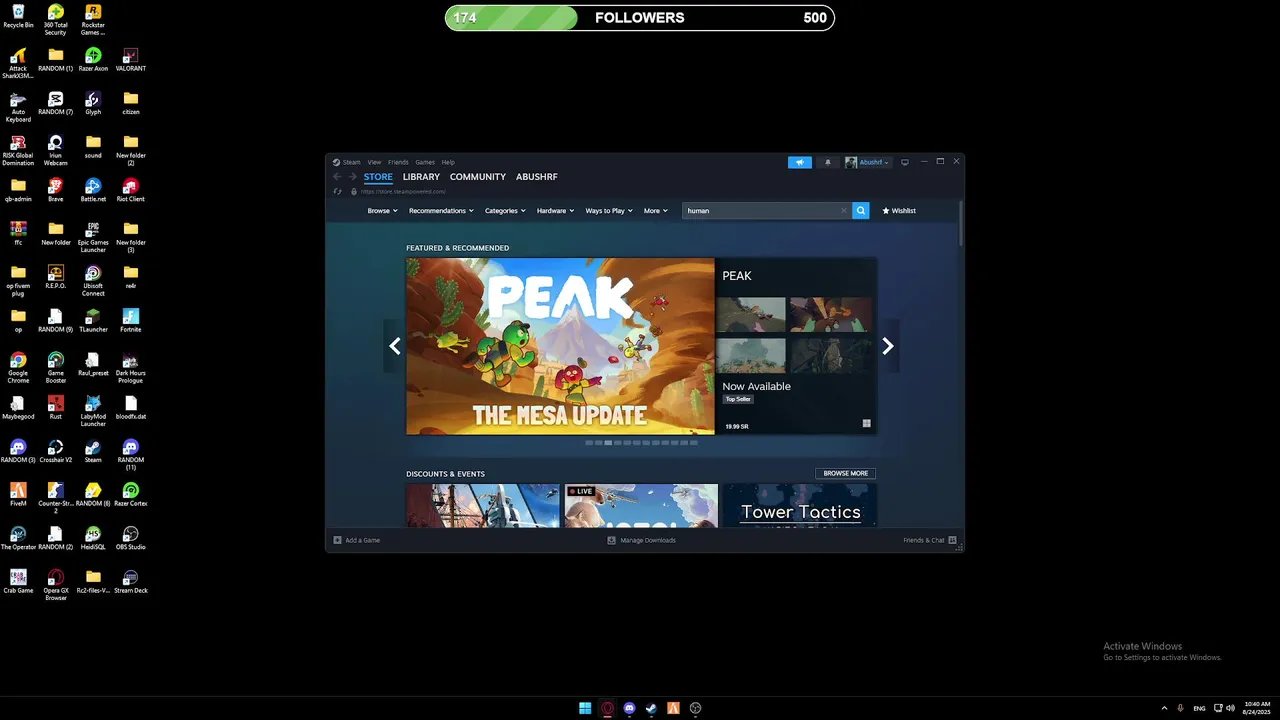Open the Friends menu

pyautogui.click(x=398, y=162)
